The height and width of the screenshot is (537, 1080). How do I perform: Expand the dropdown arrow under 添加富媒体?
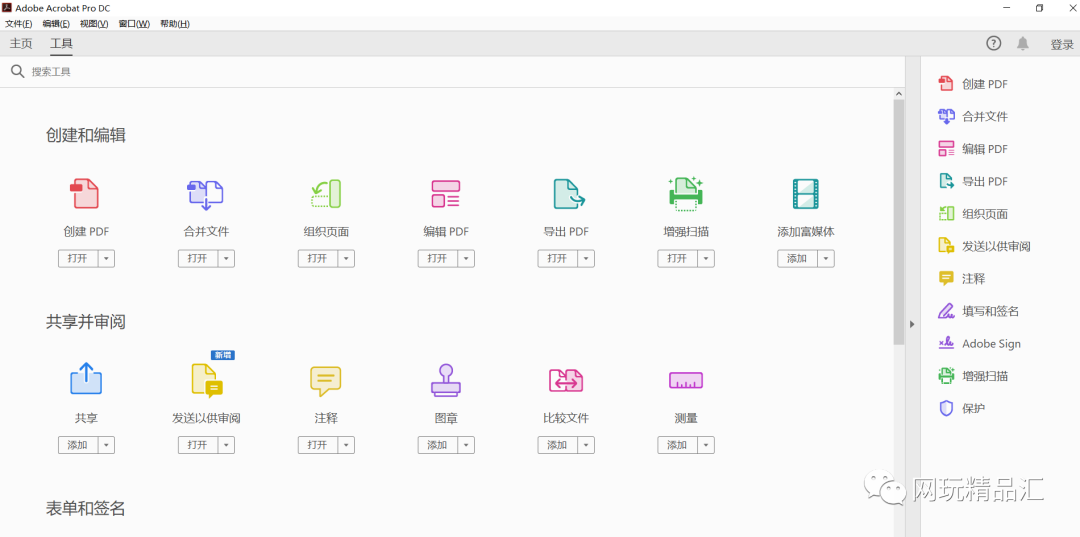coord(827,259)
